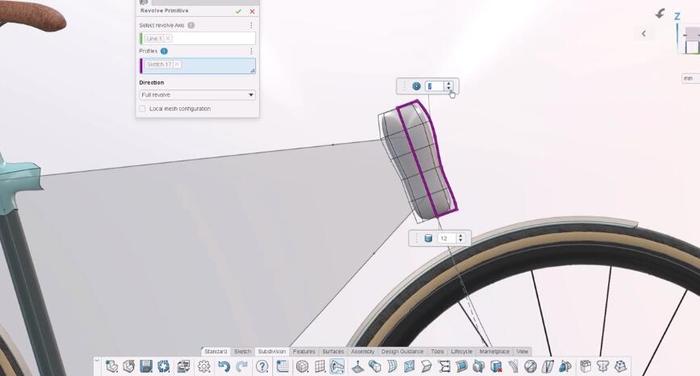Switch to the Standard tab
Screen dimensions: 700x376
[x=216, y=352]
